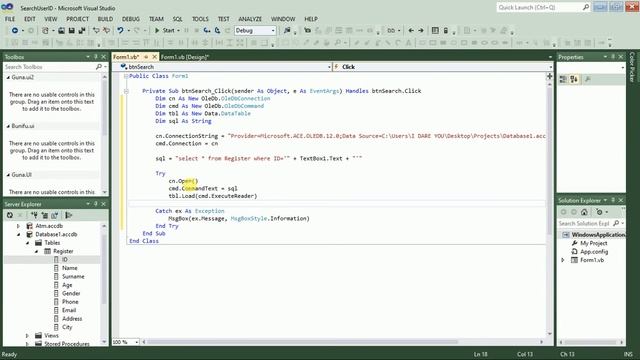The width and height of the screenshot is (640, 360).
Task: Collapse the Register table node
Action: click(36, 251)
